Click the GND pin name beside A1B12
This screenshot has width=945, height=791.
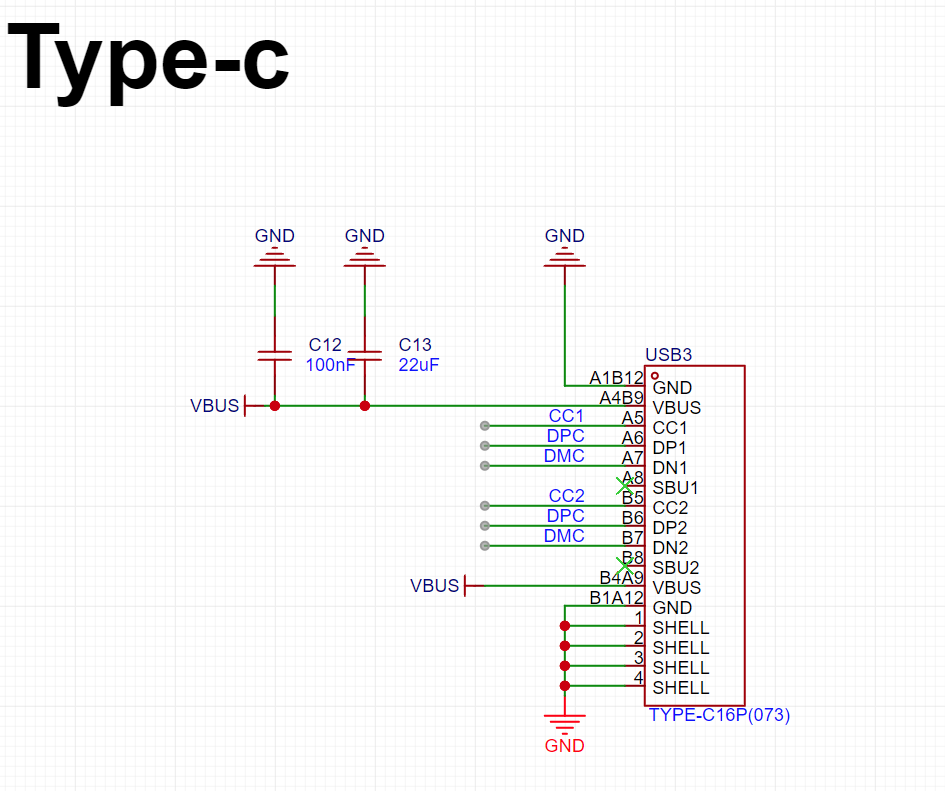pyautogui.click(x=672, y=388)
